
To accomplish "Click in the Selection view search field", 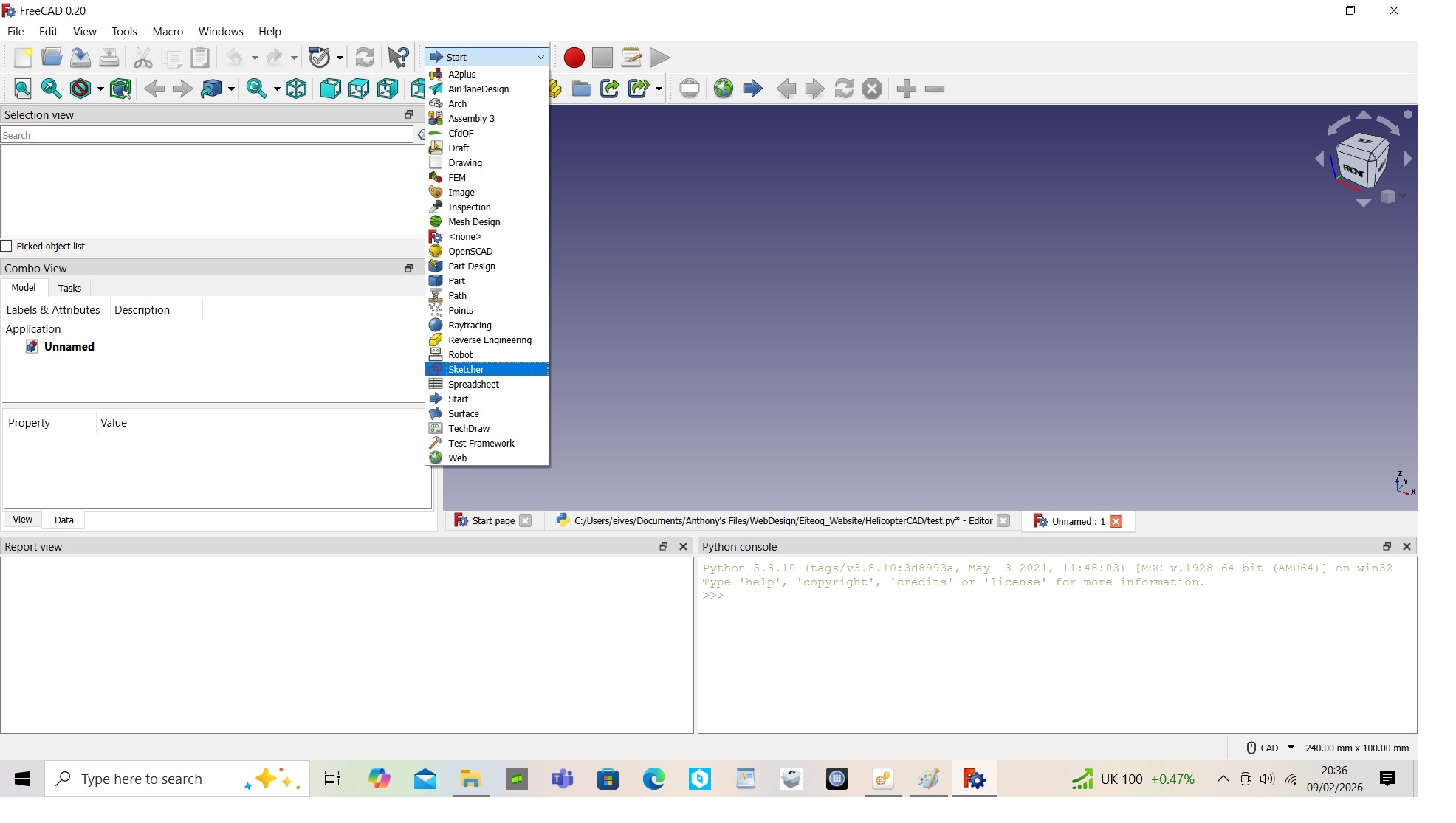I will pos(207,135).
